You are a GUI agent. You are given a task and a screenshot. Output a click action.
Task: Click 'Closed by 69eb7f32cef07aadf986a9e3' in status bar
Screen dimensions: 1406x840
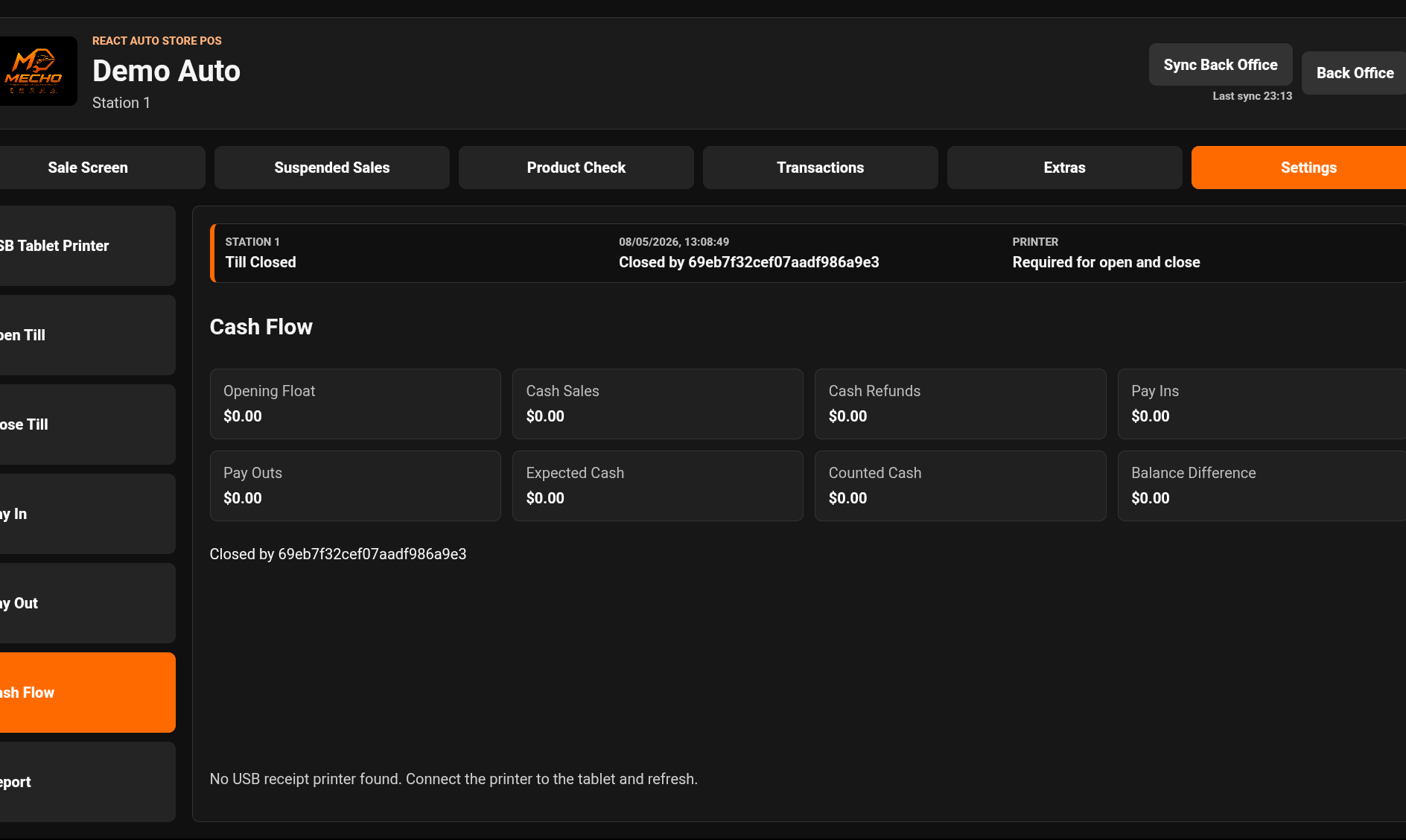[x=749, y=262]
